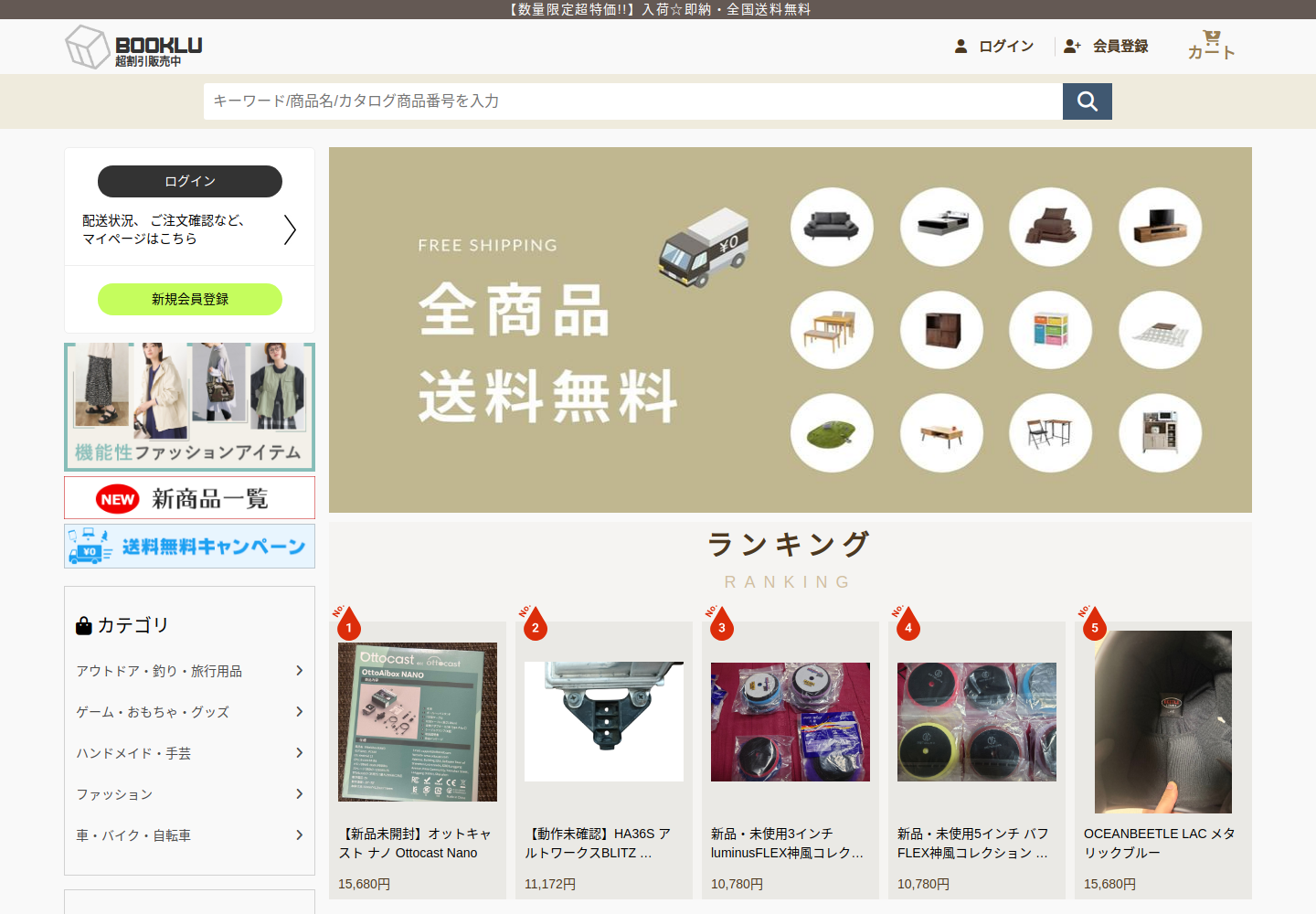The image size is (1316, 914).
Task: Select the kitchen shelf rack circle icon
Action: tap(1161, 433)
